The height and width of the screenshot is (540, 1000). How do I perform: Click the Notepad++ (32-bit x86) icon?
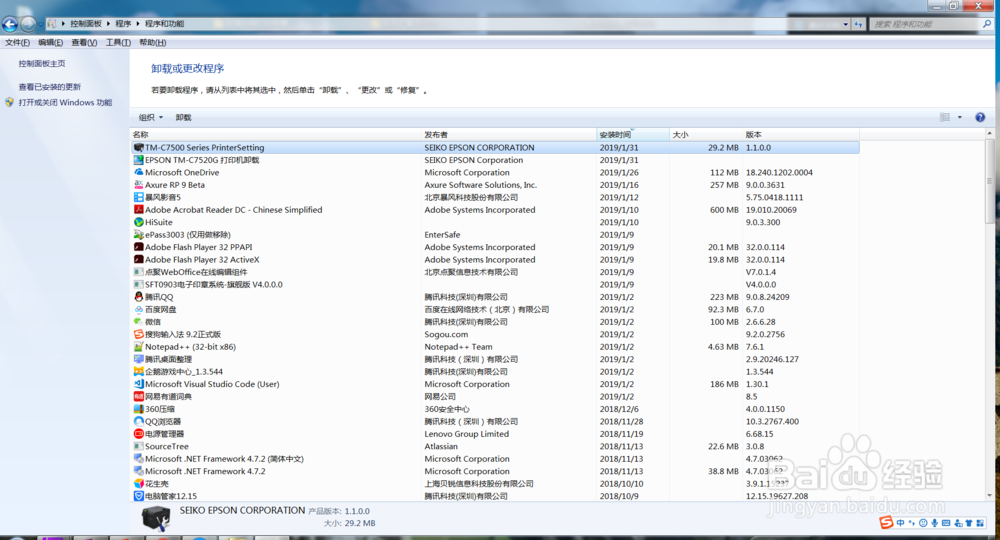pos(138,347)
